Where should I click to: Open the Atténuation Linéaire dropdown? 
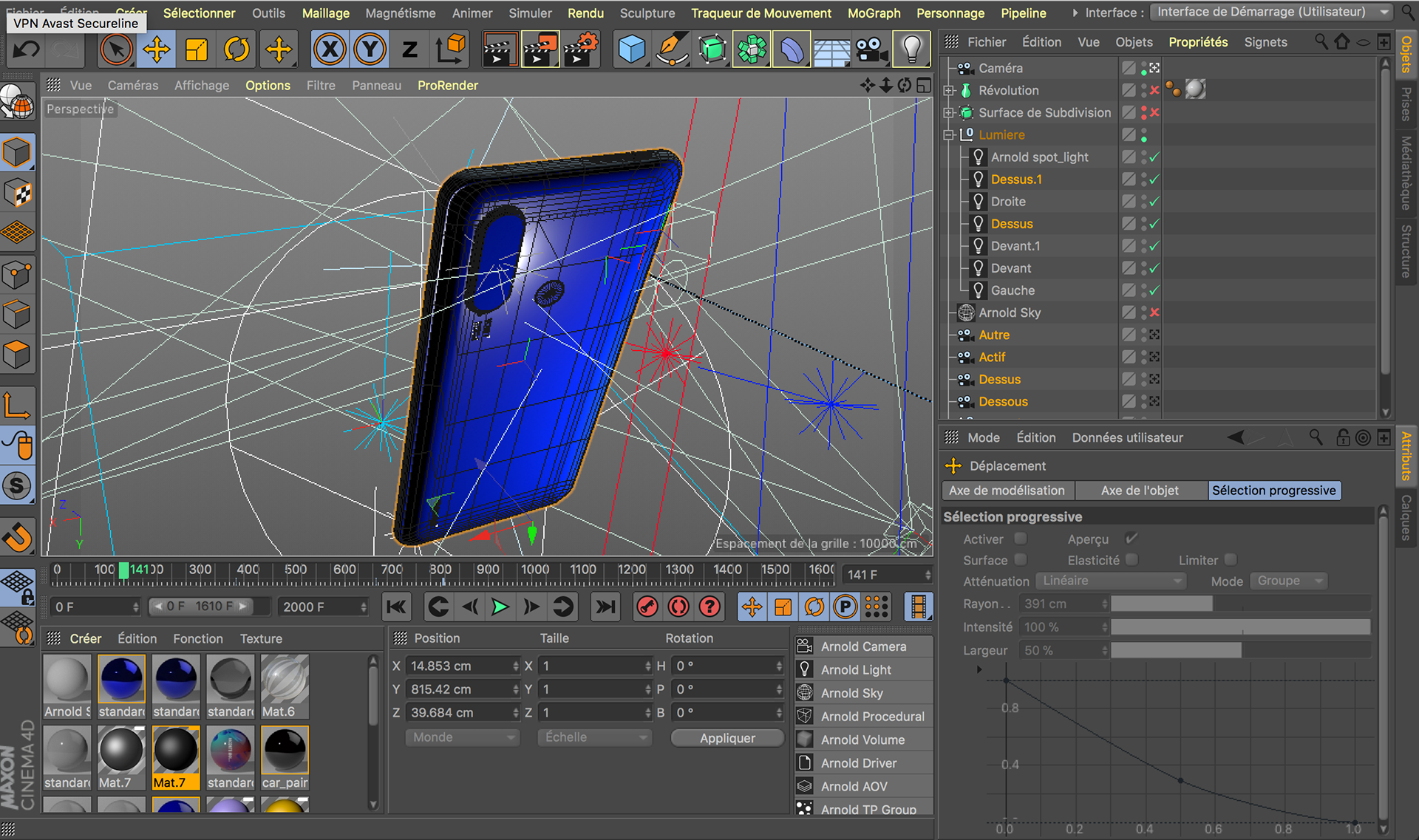1110,581
